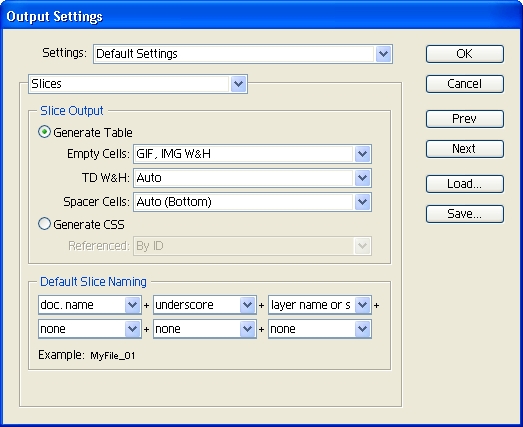
Task: Select the Generate Table radio button
Action: coord(44,132)
